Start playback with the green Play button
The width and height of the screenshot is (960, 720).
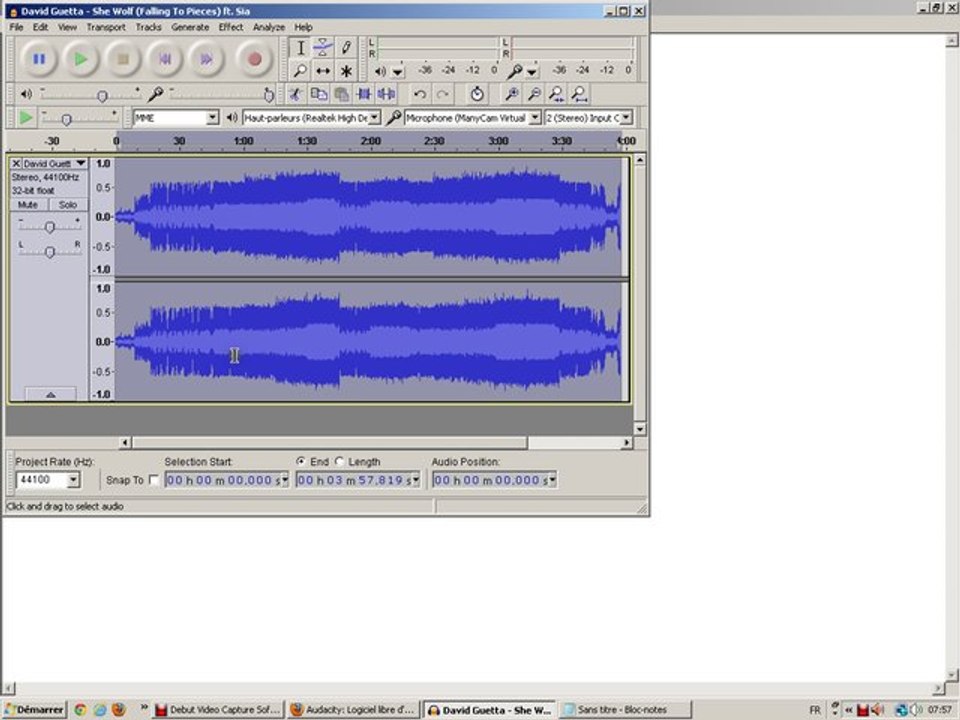point(81,59)
